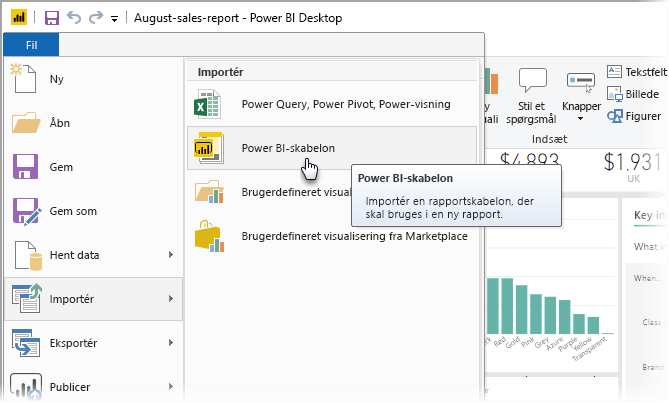Open the Customize Quick Access Toolbar dropdown
The height and width of the screenshot is (403, 669).
tap(114, 19)
